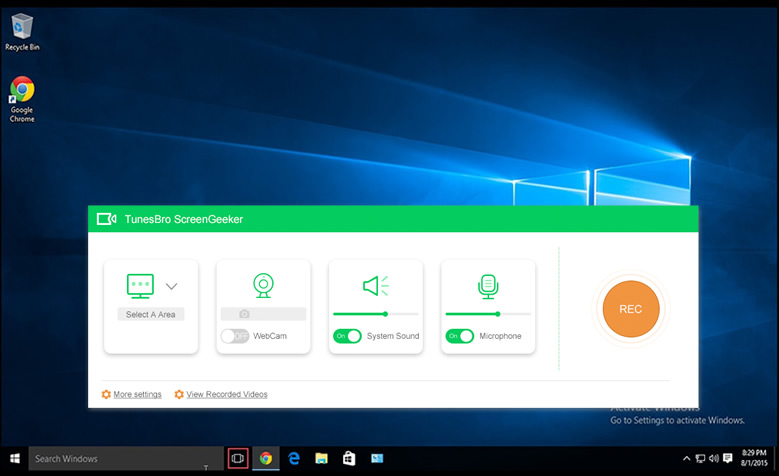Image resolution: width=779 pixels, height=476 pixels.
Task: Click the taskbar clock showing 8:29 PM
Action: (x=754, y=458)
